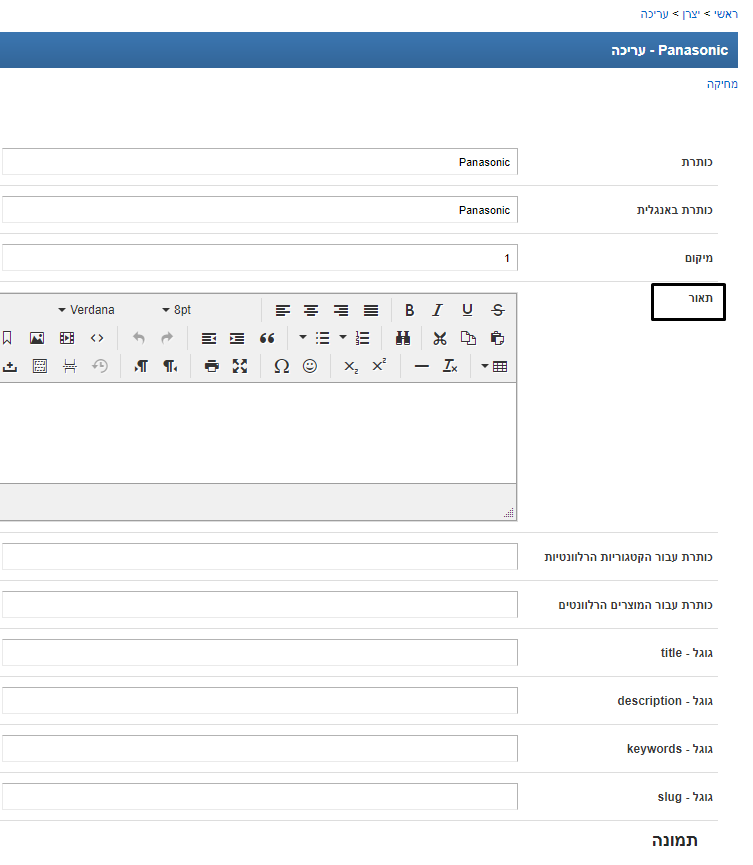Click the redo arrow
Viewport: 753px width, 865px height.
(167, 338)
